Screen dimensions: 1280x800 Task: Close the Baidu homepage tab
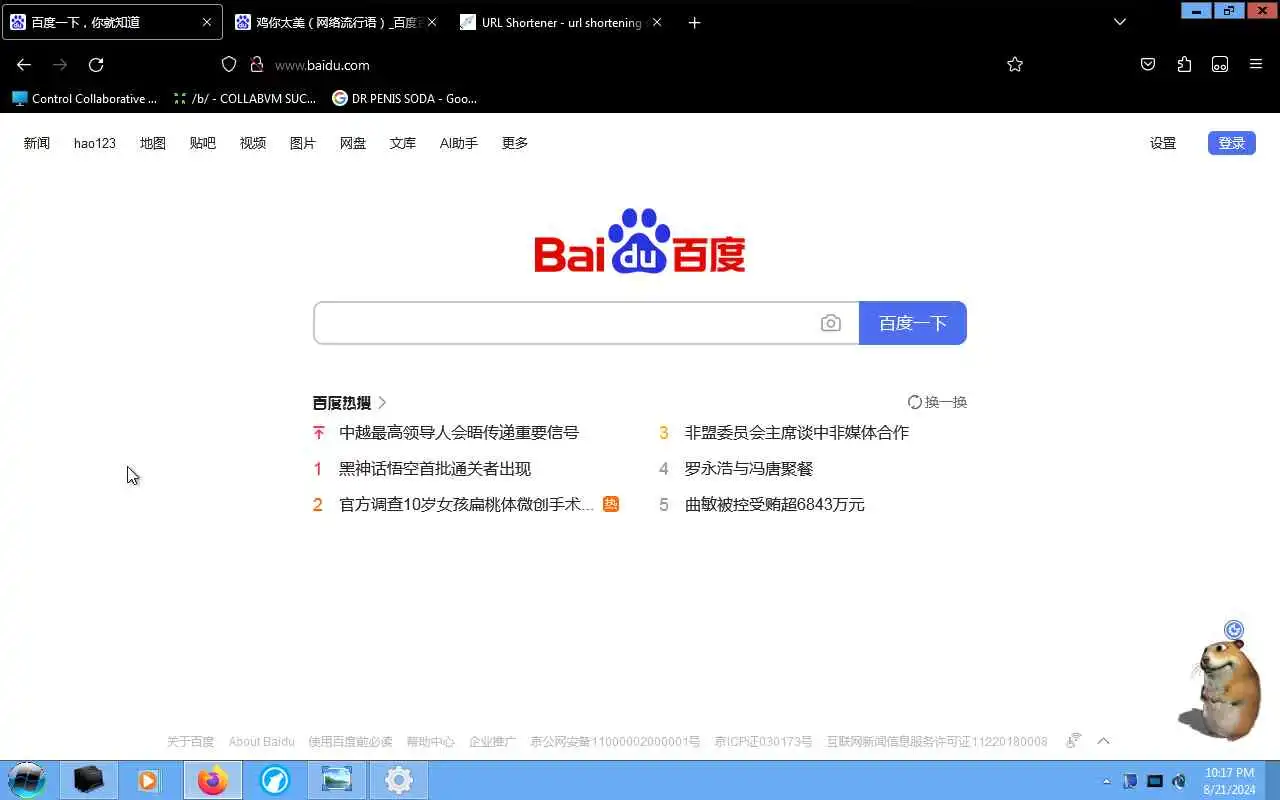207,22
